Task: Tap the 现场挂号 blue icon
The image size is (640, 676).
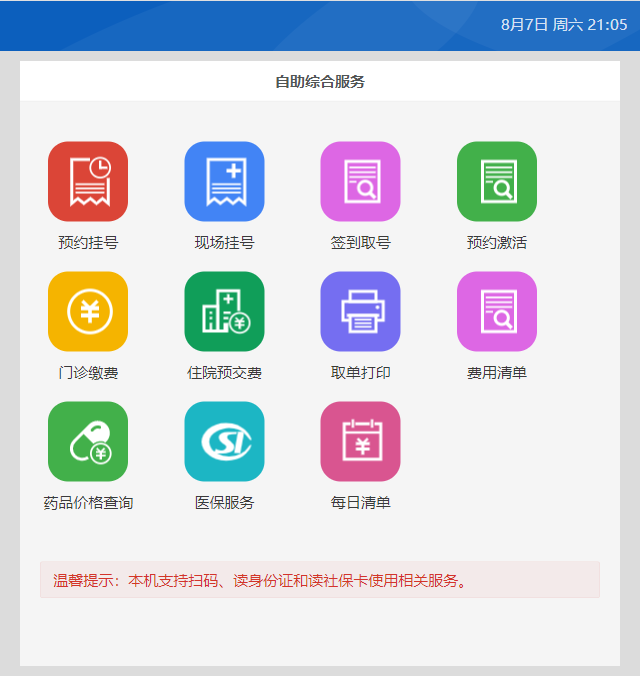Action: (224, 181)
